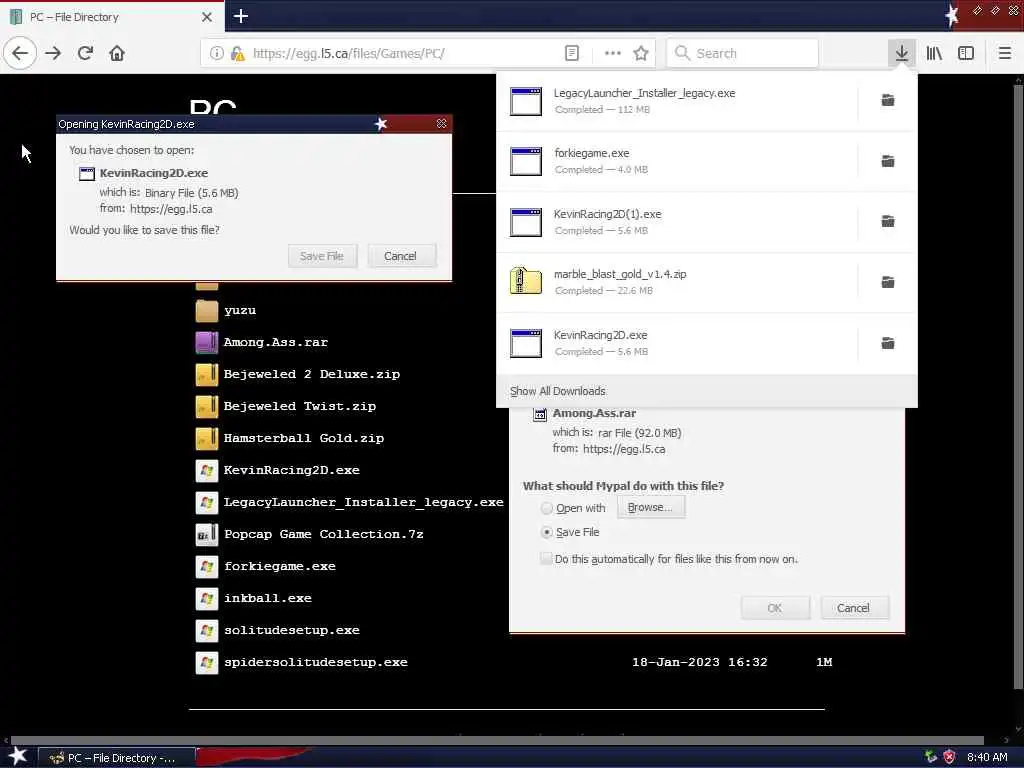
Task: Click LegacyLauncher_Installer_legacy.exe in directory listing
Action: (363, 502)
